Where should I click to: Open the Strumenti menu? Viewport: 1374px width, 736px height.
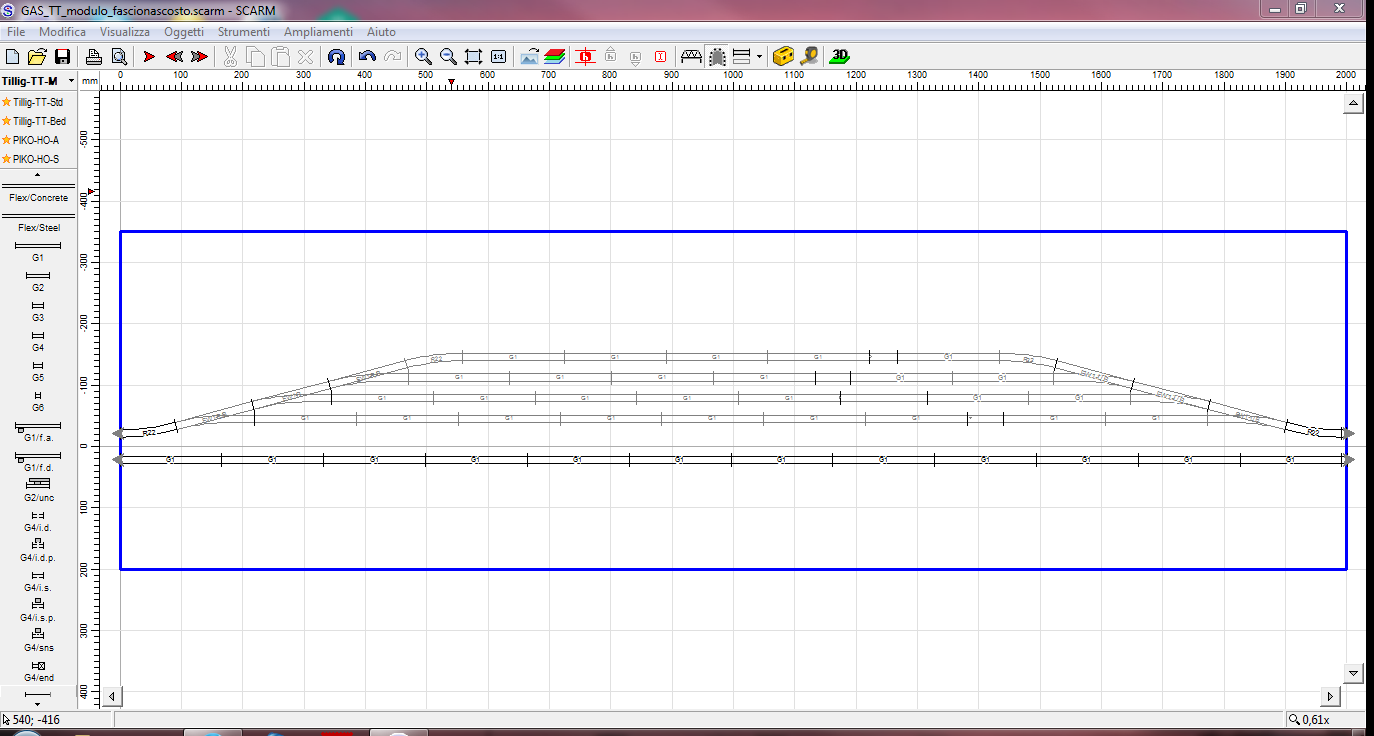(244, 33)
